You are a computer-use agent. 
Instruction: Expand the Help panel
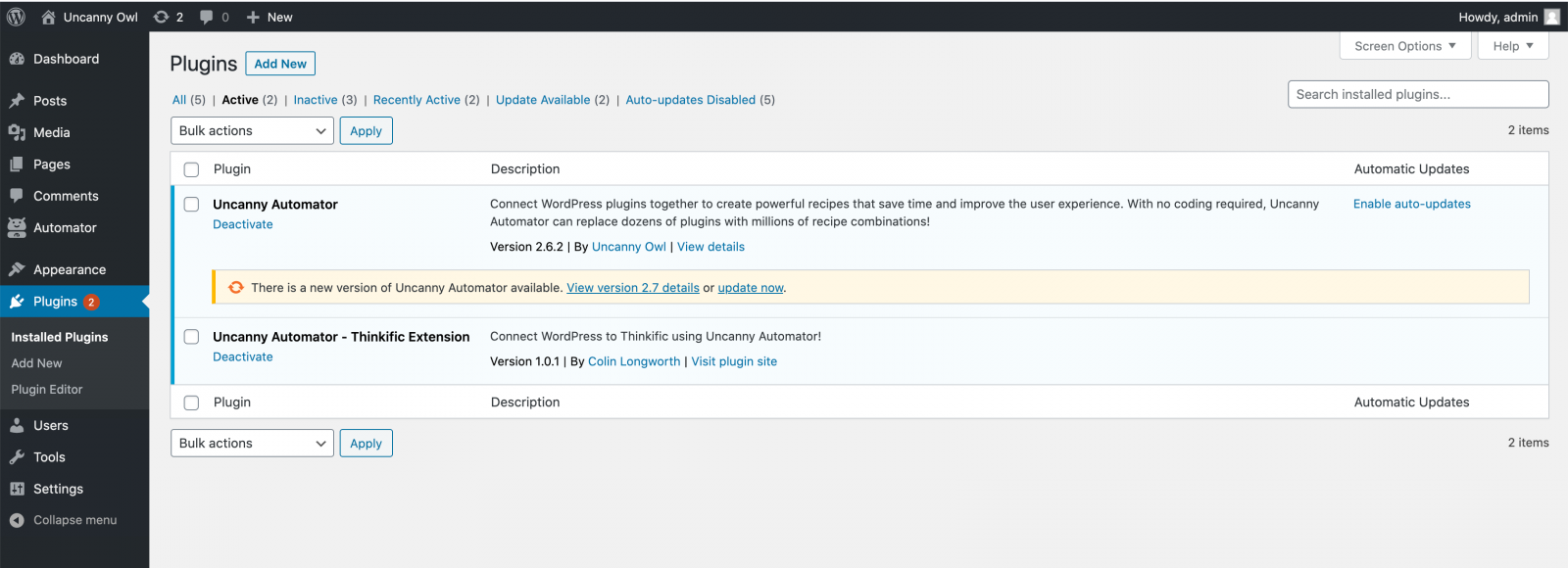(1513, 46)
